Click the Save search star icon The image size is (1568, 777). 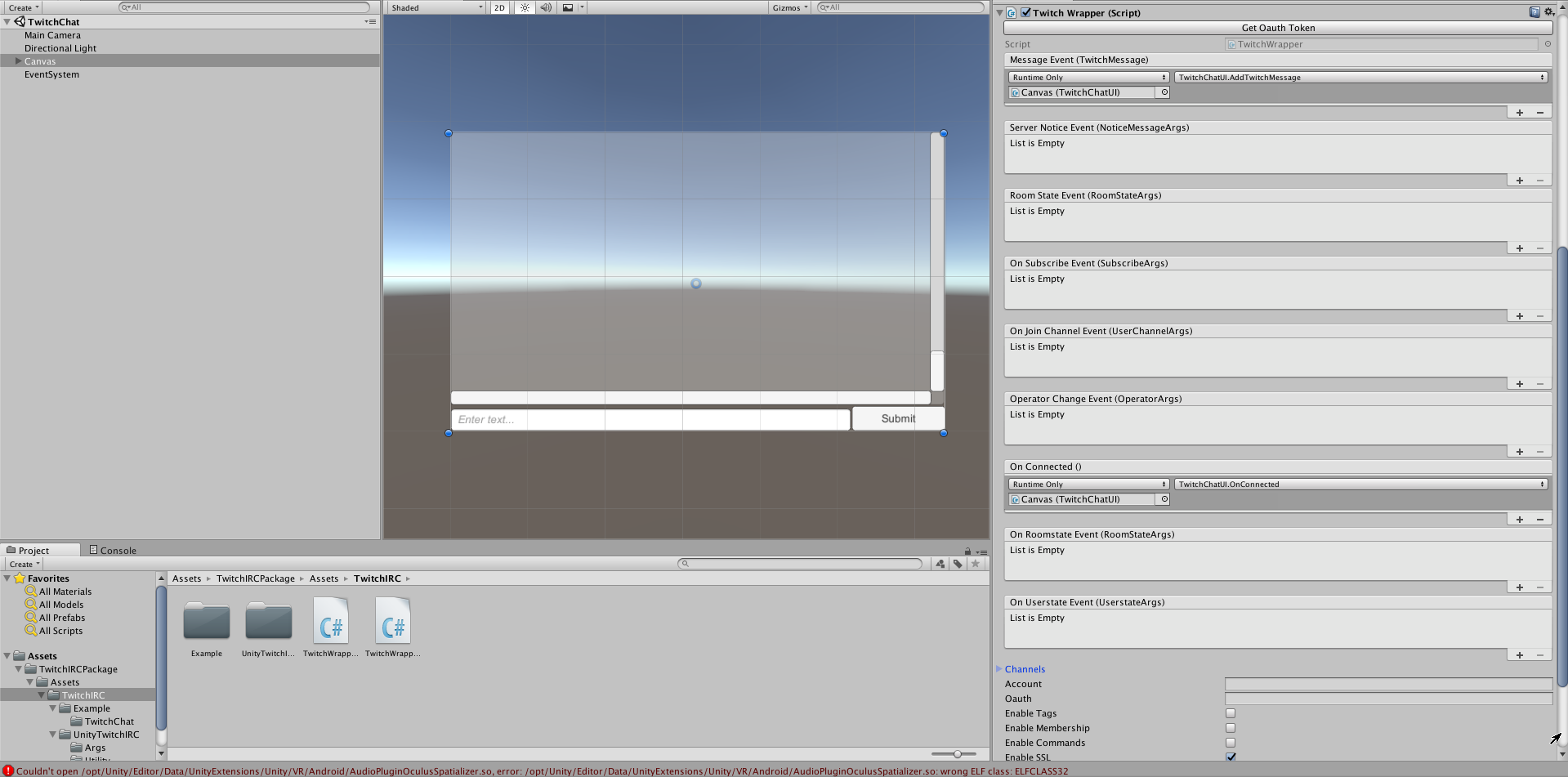pos(975,564)
